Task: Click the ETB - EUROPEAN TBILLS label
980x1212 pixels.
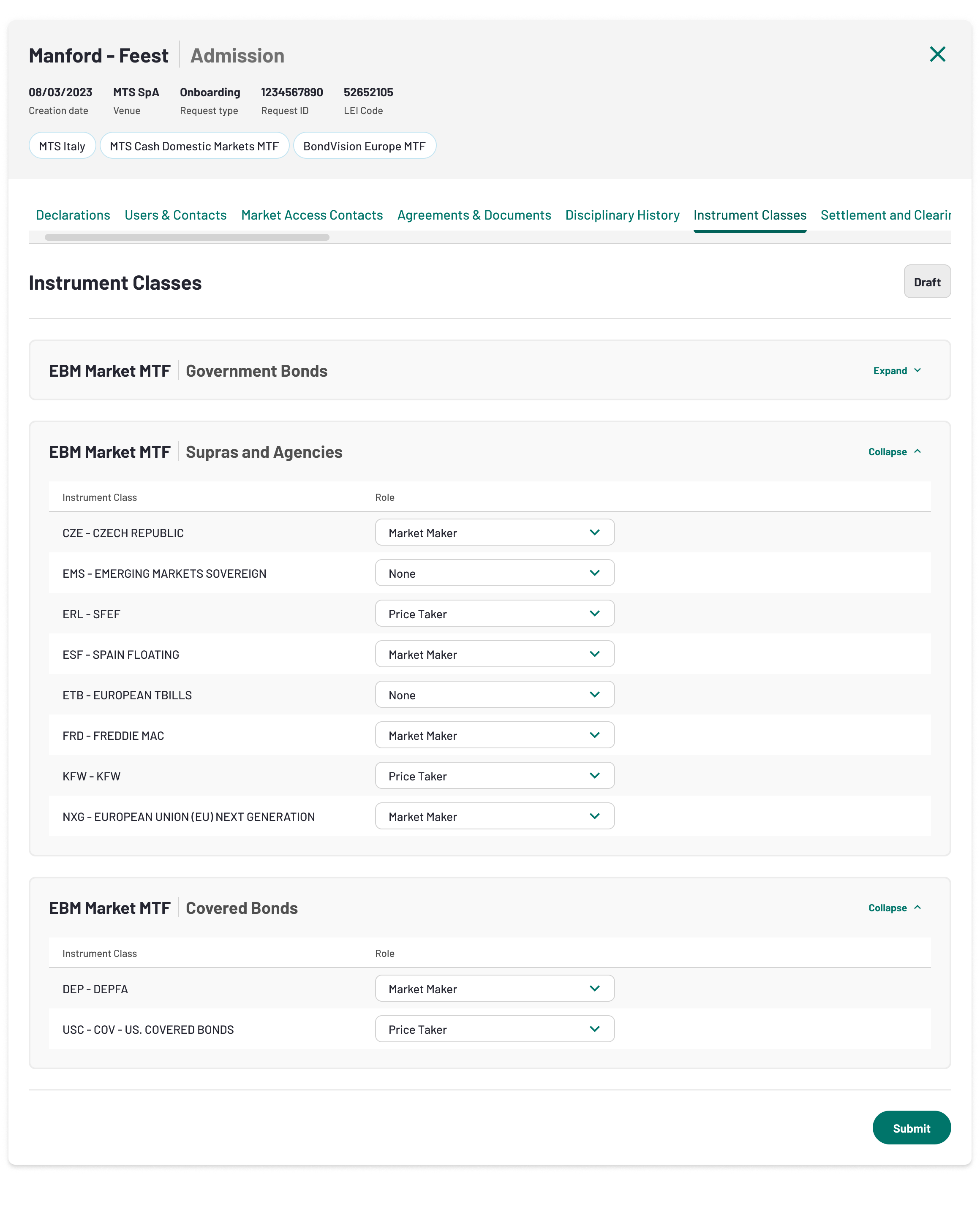Action: pyautogui.click(x=127, y=696)
